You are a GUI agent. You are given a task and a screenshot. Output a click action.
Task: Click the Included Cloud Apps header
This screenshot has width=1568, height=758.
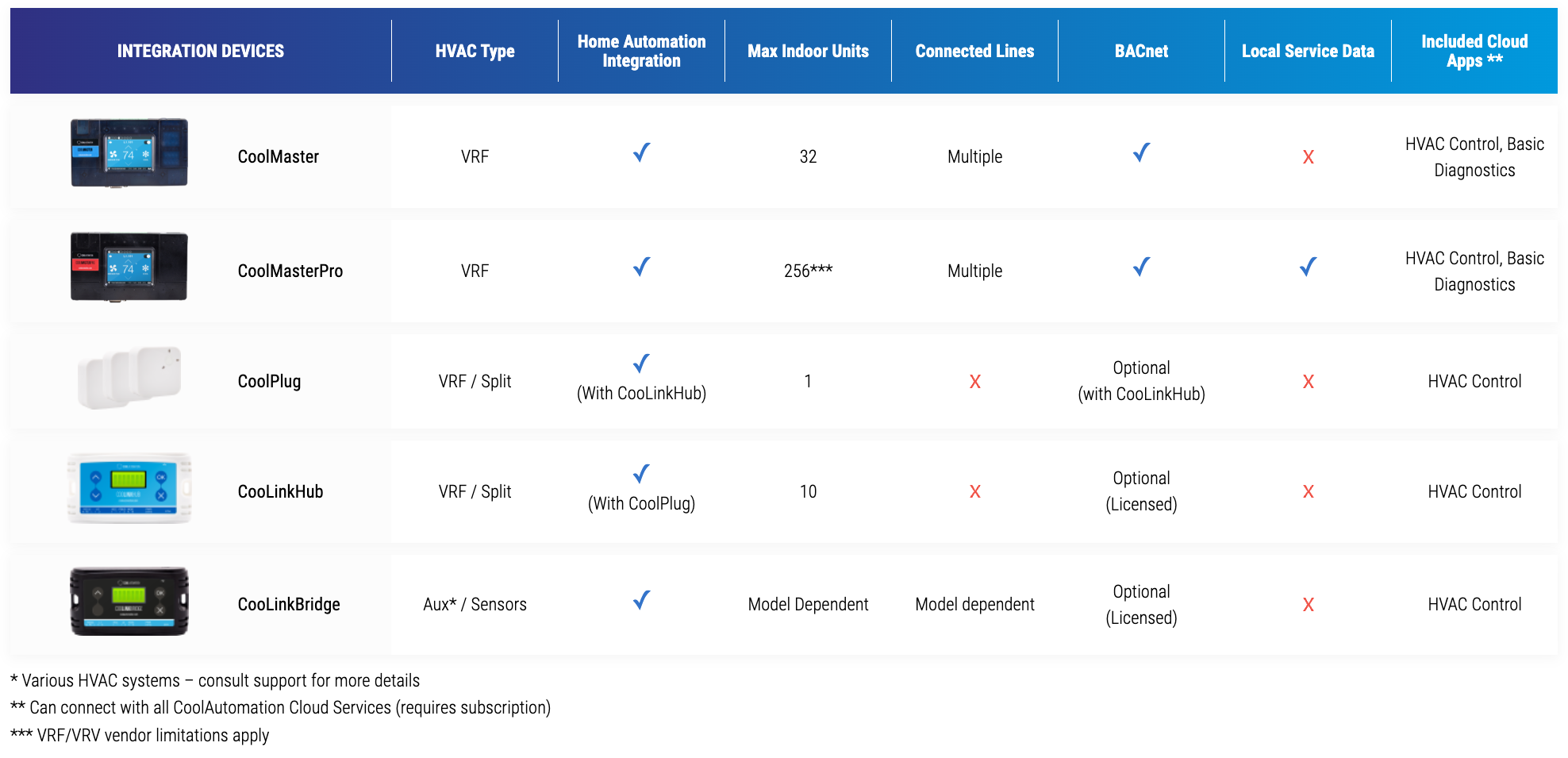coord(1474,51)
